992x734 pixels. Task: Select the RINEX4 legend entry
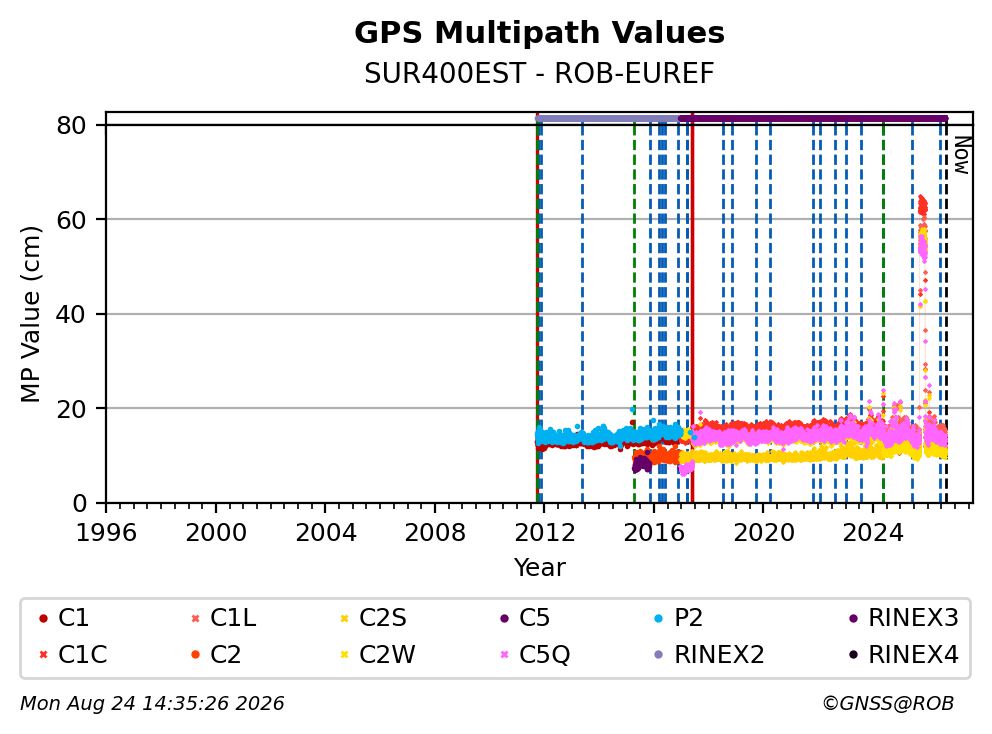click(904, 654)
